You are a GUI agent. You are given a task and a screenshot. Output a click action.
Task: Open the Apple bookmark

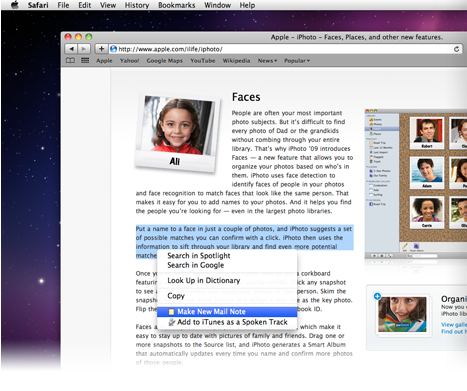click(x=104, y=61)
